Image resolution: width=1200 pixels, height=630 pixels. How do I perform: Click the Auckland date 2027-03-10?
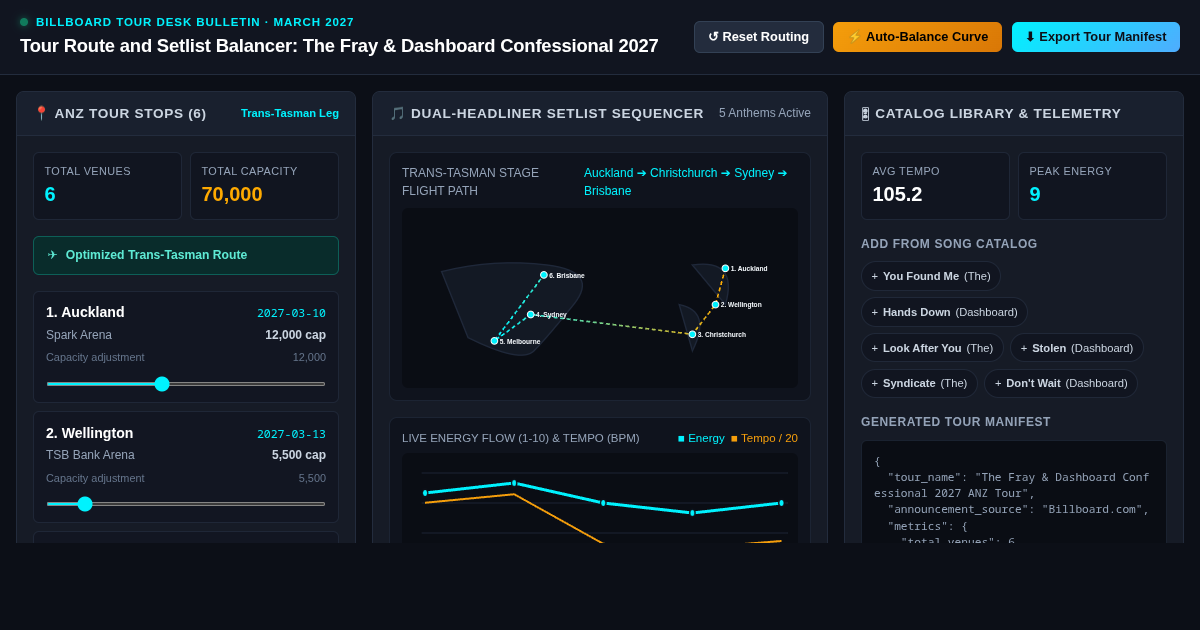tap(291, 313)
